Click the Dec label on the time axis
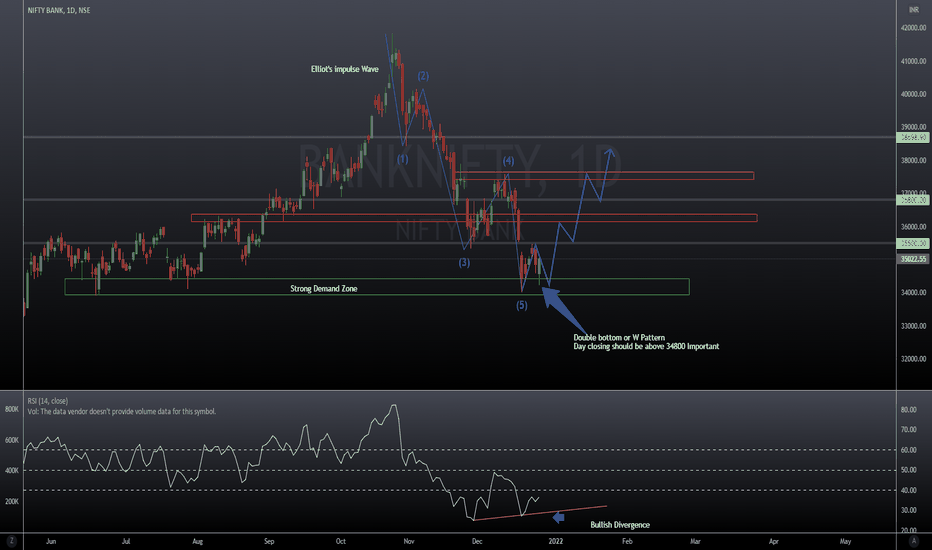Screen dimensions: 932x550 pos(477,541)
